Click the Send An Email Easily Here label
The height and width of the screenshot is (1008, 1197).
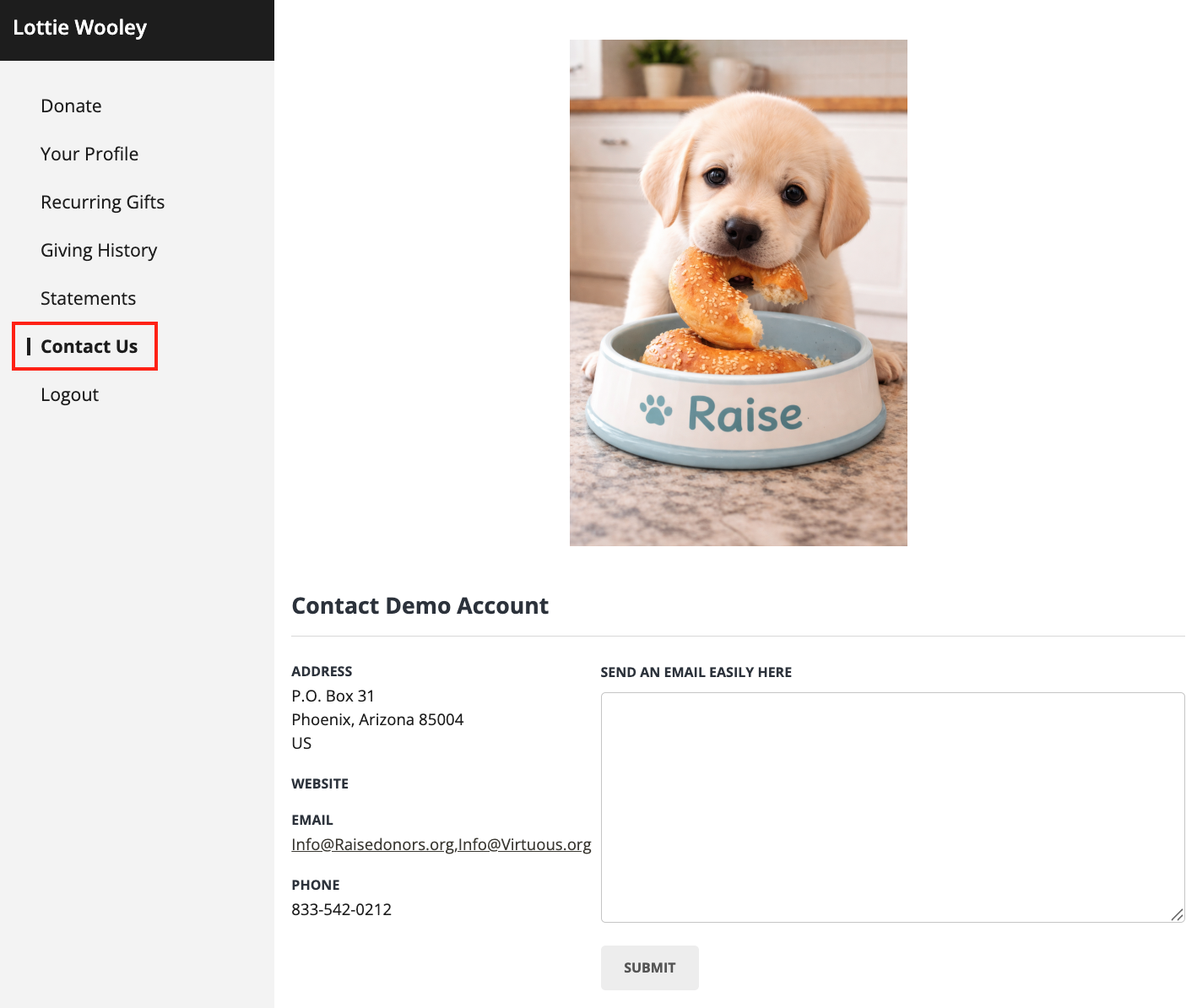pos(696,672)
